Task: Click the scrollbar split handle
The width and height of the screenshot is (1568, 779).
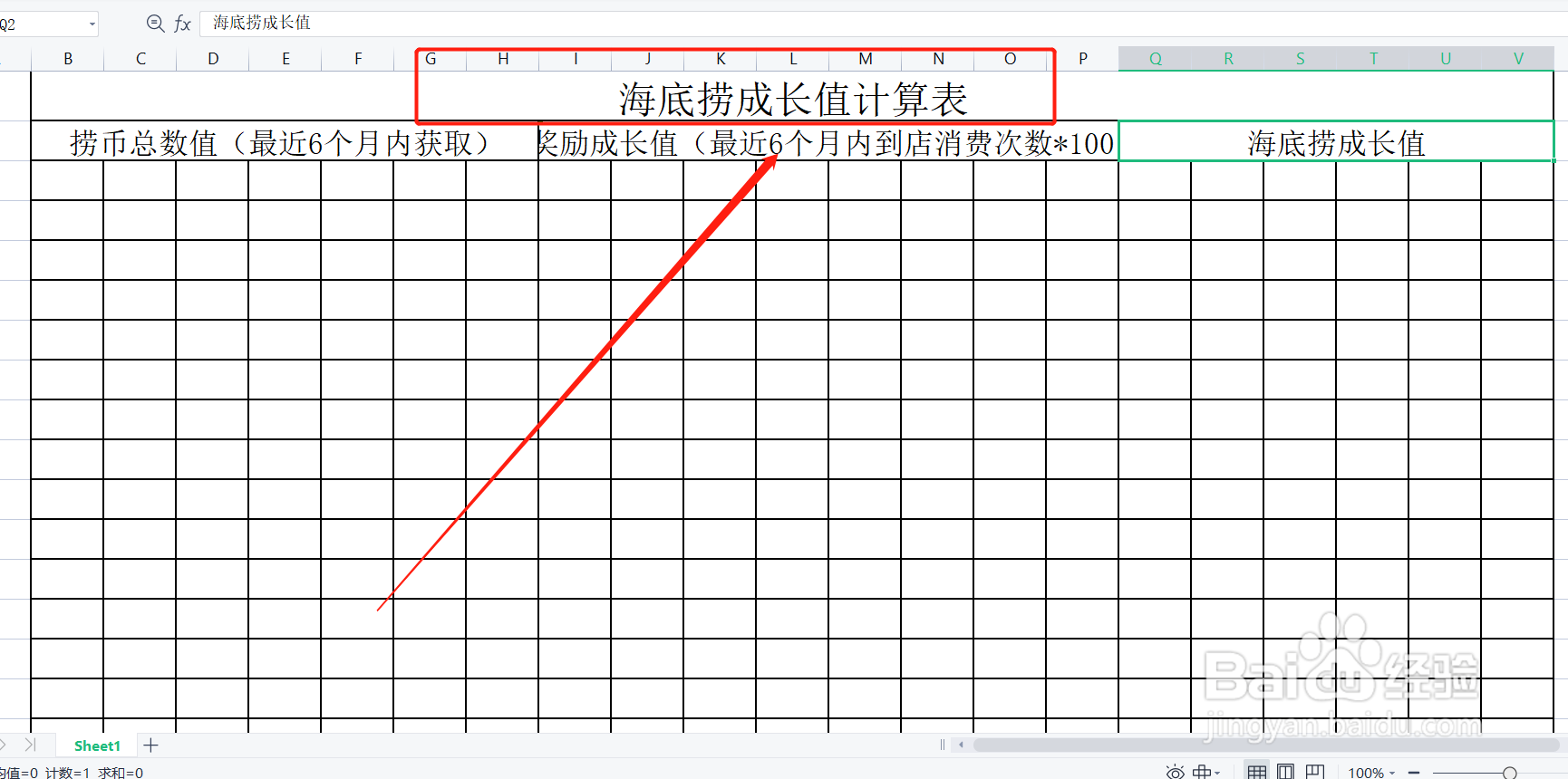Action: coord(943,745)
